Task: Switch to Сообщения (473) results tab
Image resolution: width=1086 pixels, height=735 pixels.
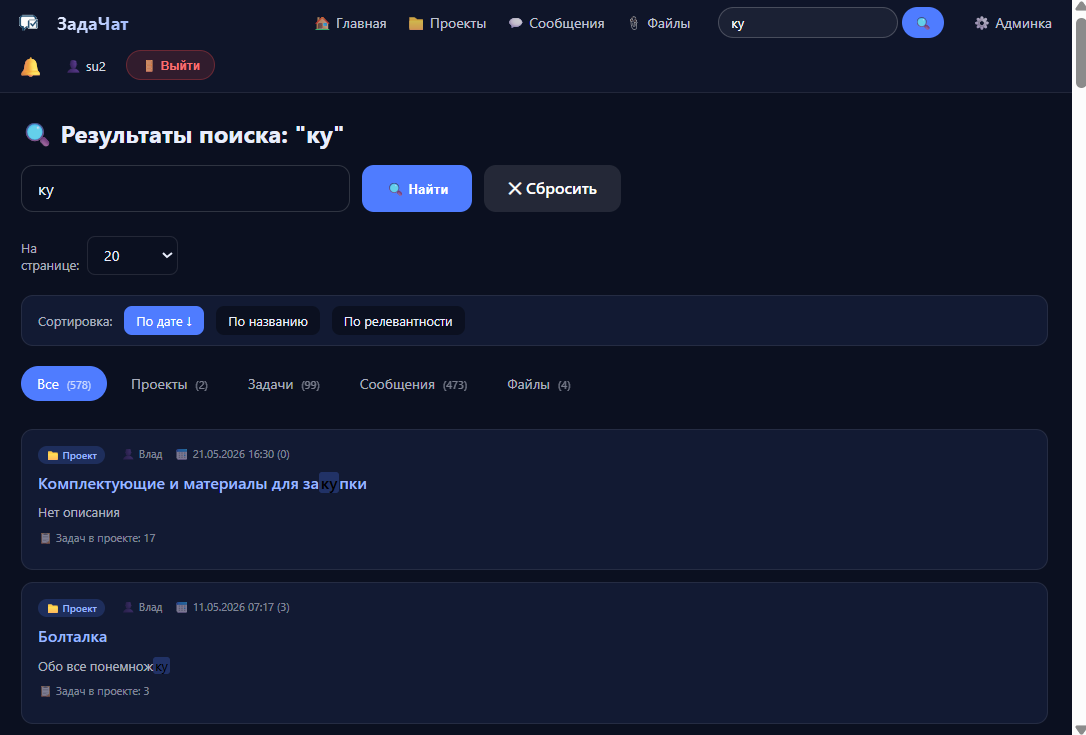Action: (413, 384)
